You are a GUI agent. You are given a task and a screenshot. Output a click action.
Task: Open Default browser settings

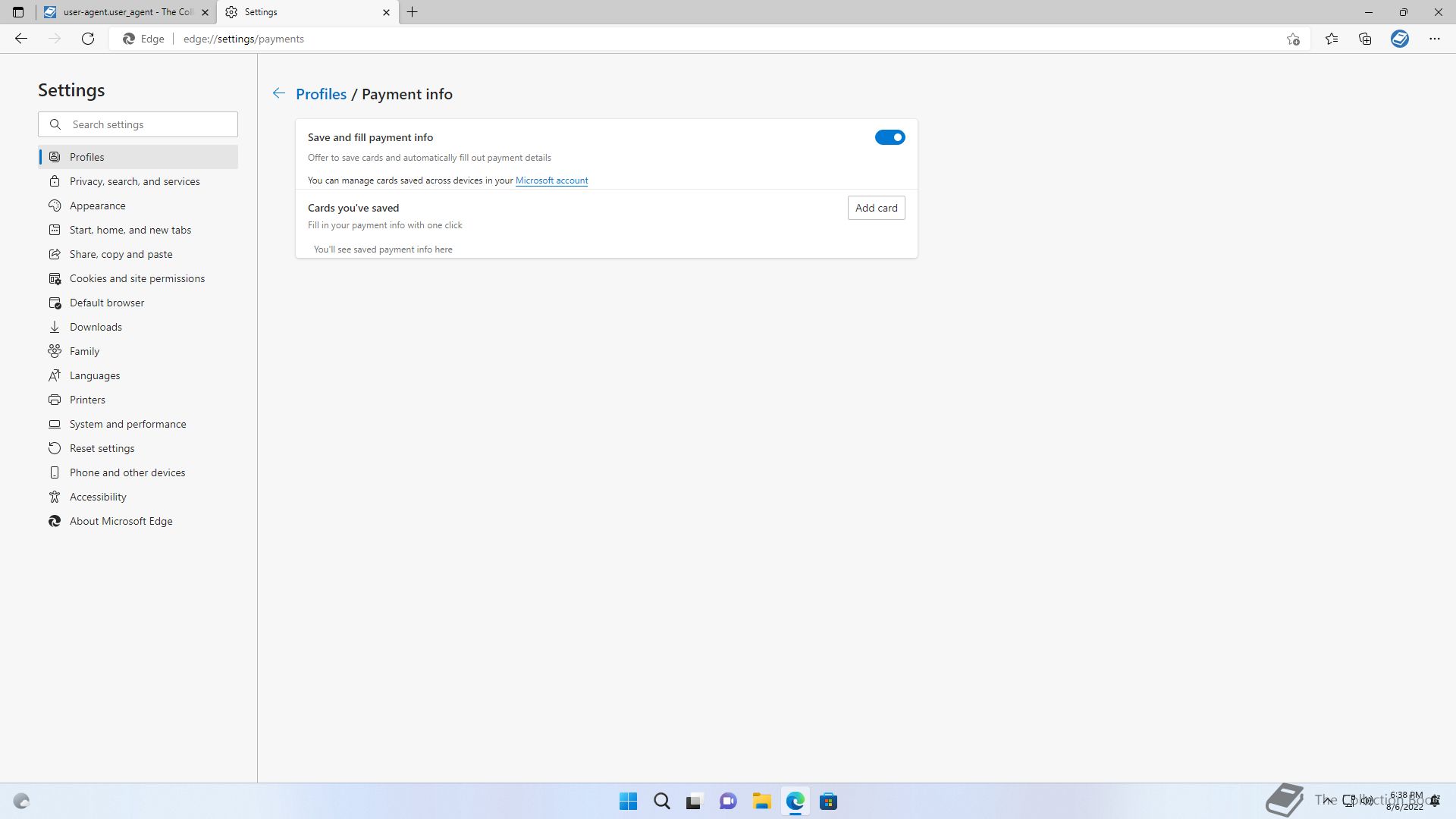[138, 303]
